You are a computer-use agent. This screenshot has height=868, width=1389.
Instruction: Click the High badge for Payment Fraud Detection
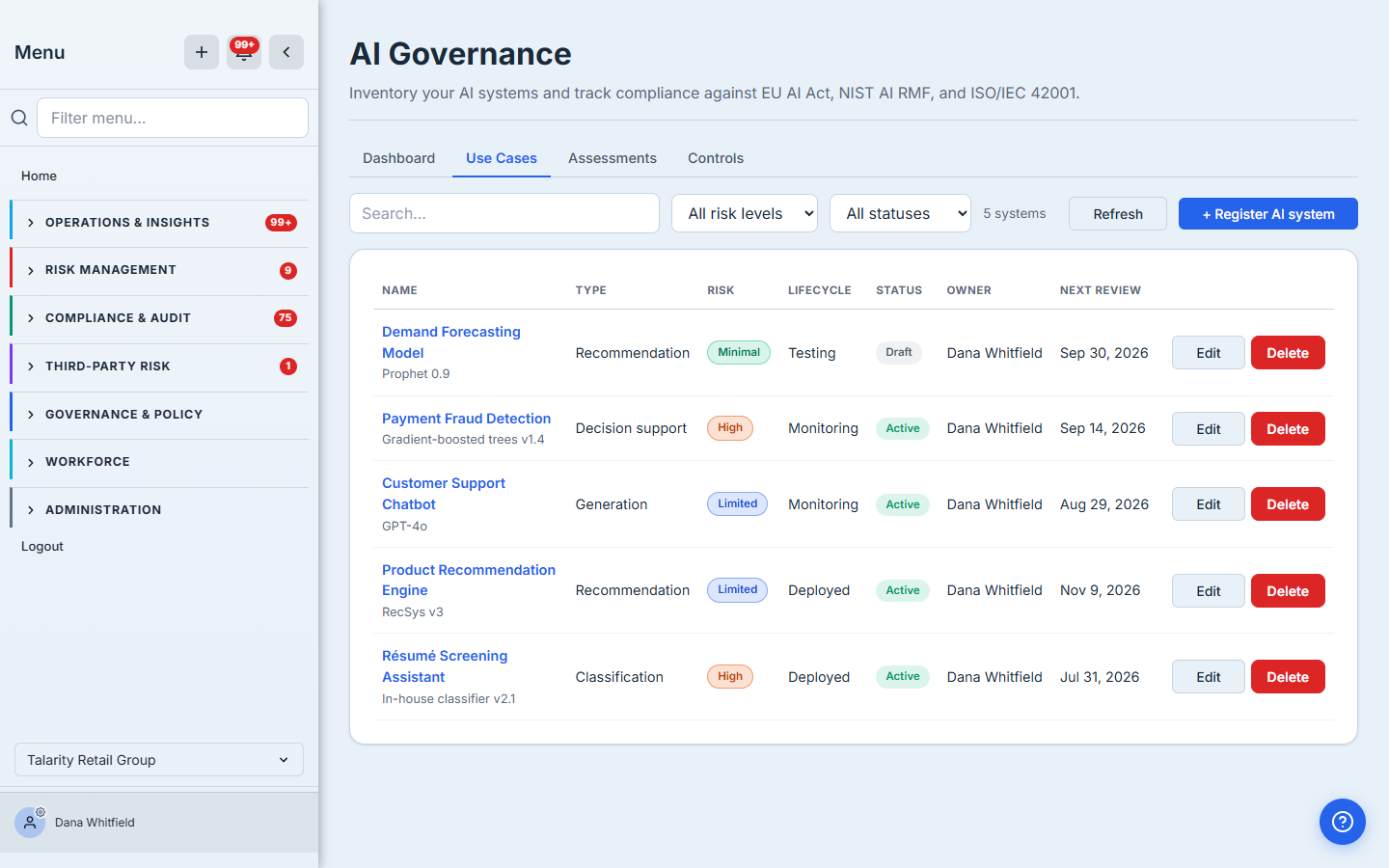[x=730, y=428]
